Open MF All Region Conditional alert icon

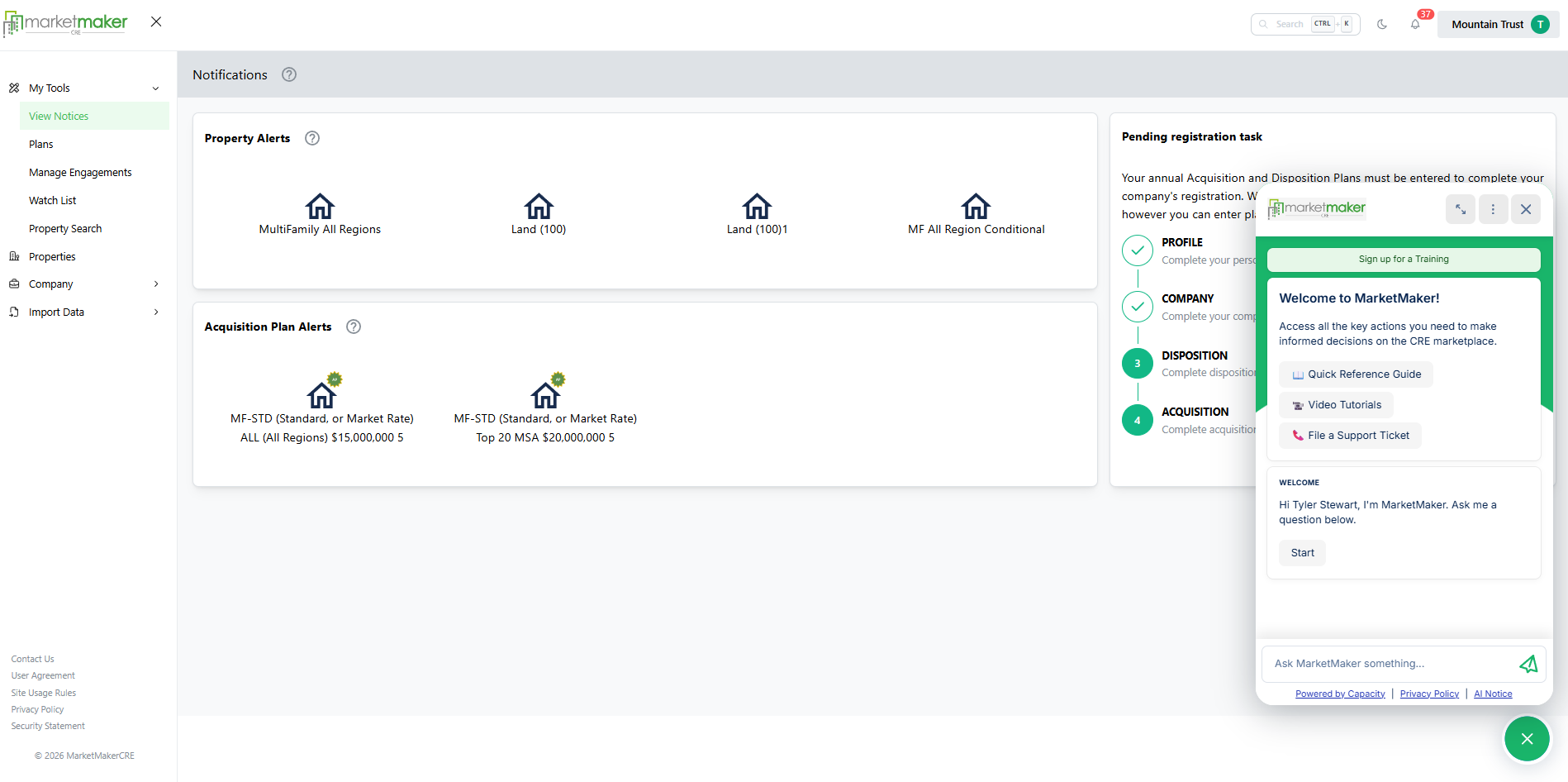[976, 206]
